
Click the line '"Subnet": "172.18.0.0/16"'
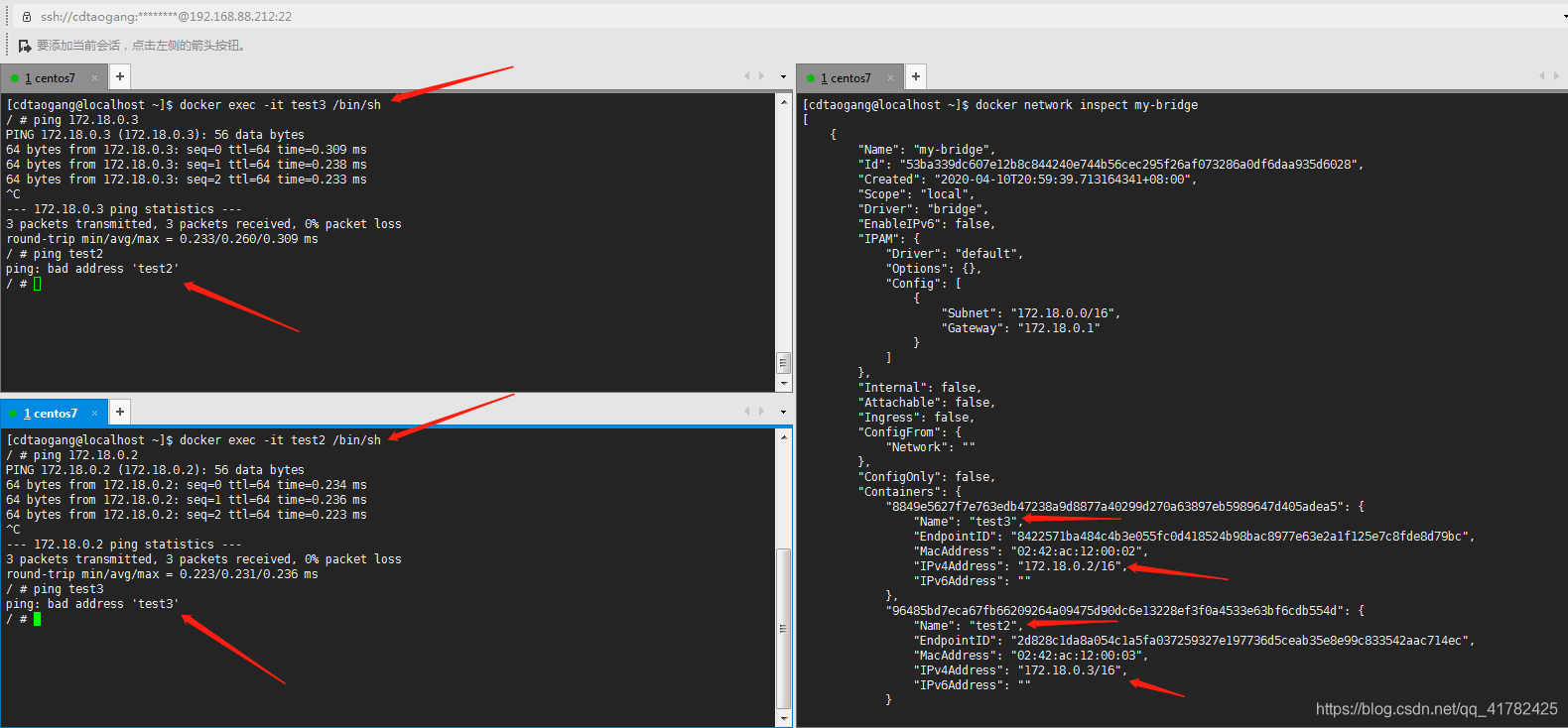(1031, 313)
